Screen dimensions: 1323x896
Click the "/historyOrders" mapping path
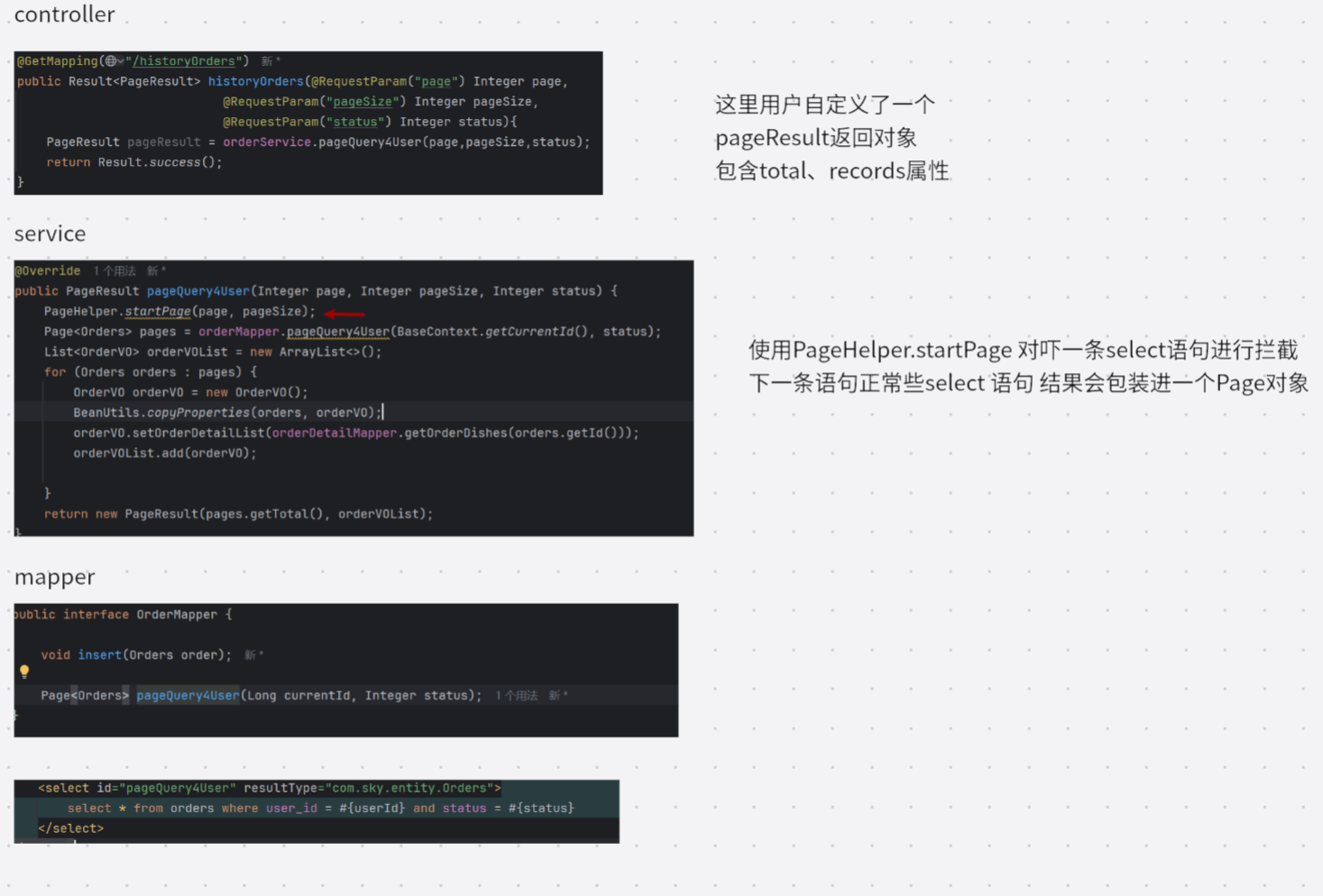click(x=184, y=61)
